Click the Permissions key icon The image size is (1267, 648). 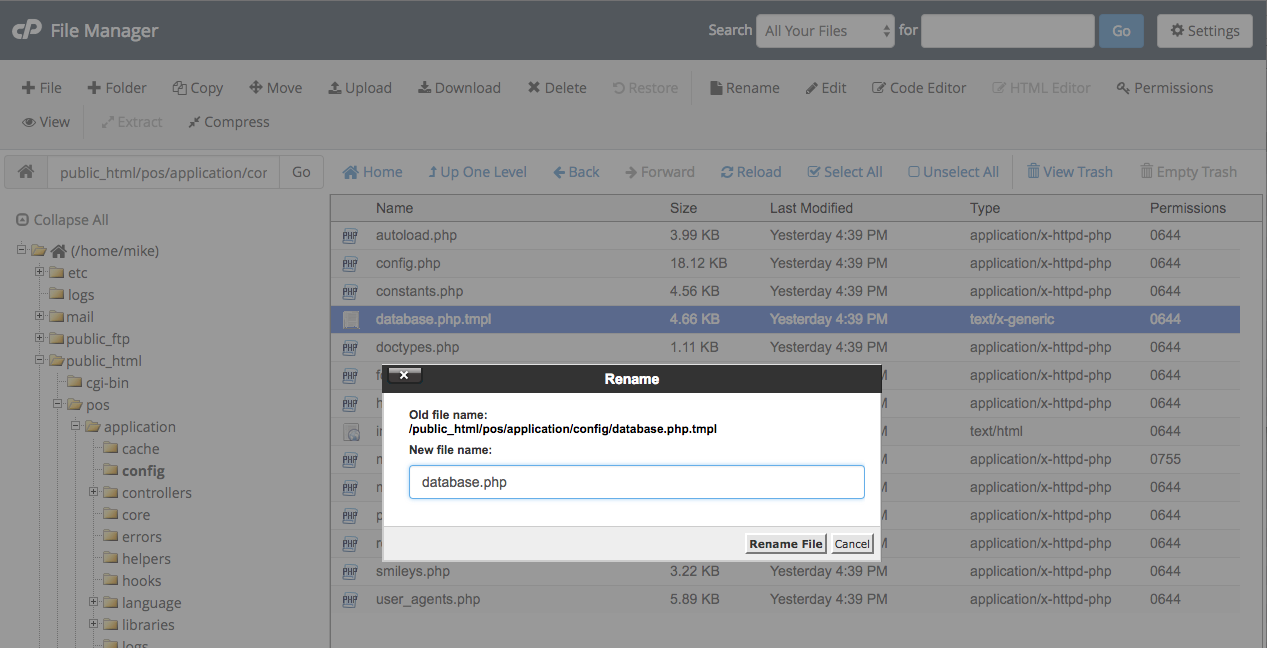point(1123,88)
